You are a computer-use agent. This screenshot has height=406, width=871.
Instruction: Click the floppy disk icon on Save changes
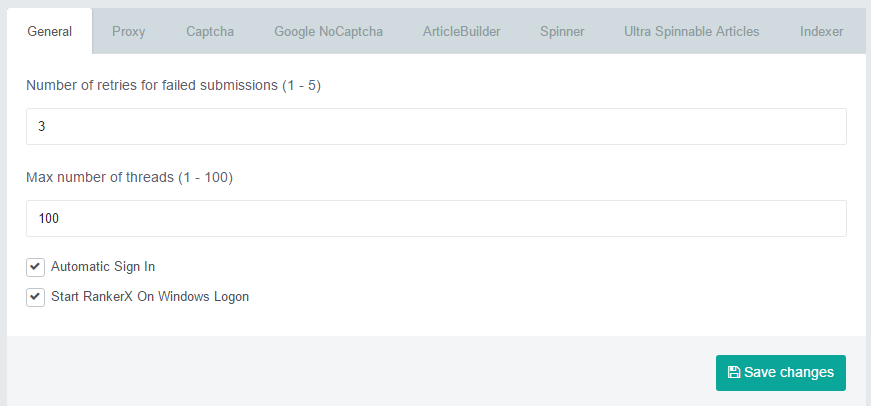pyautogui.click(x=734, y=372)
